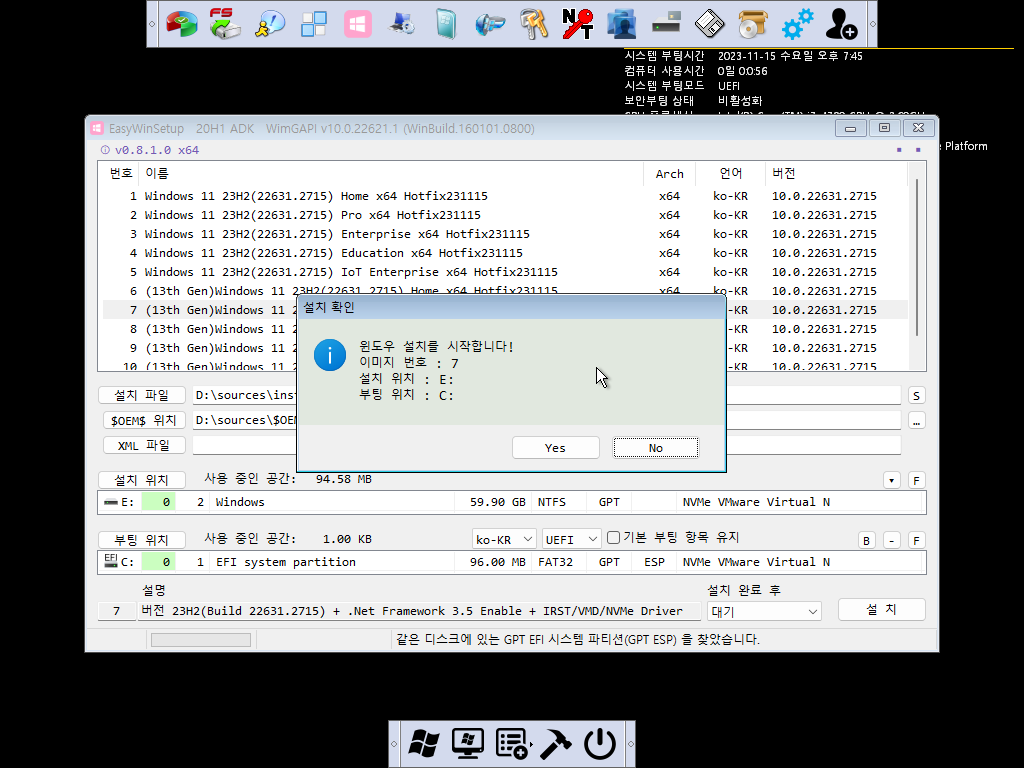1024x768 pixels.
Task: Open the gray hard drive device icon
Action: point(665,24)
